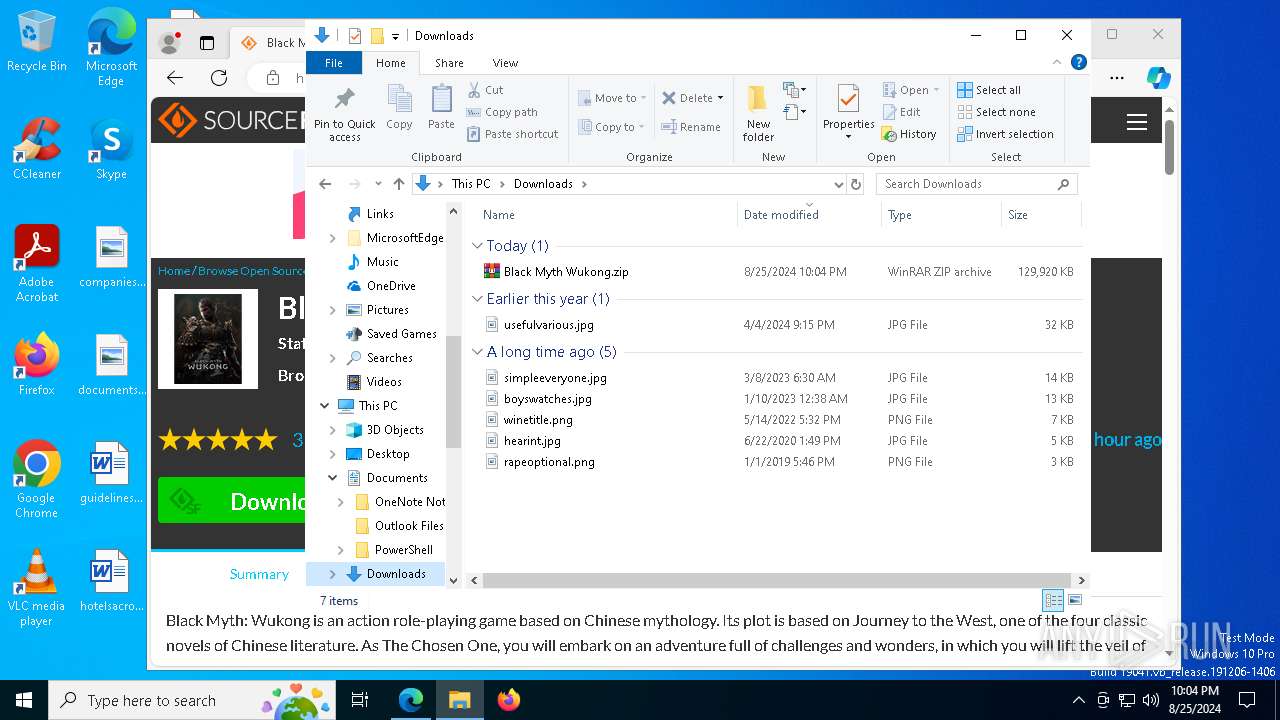Collapse the Earlier this year group
Screen dimensions: 1280x720
[x=477, y=299]
